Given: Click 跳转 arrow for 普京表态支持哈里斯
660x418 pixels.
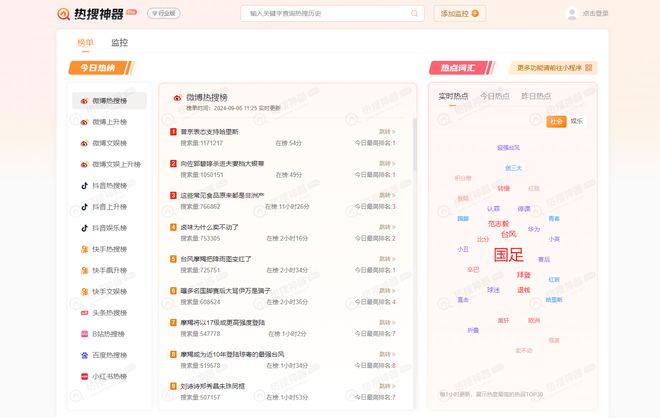Looking at the screenshot, I should (387, 132).
